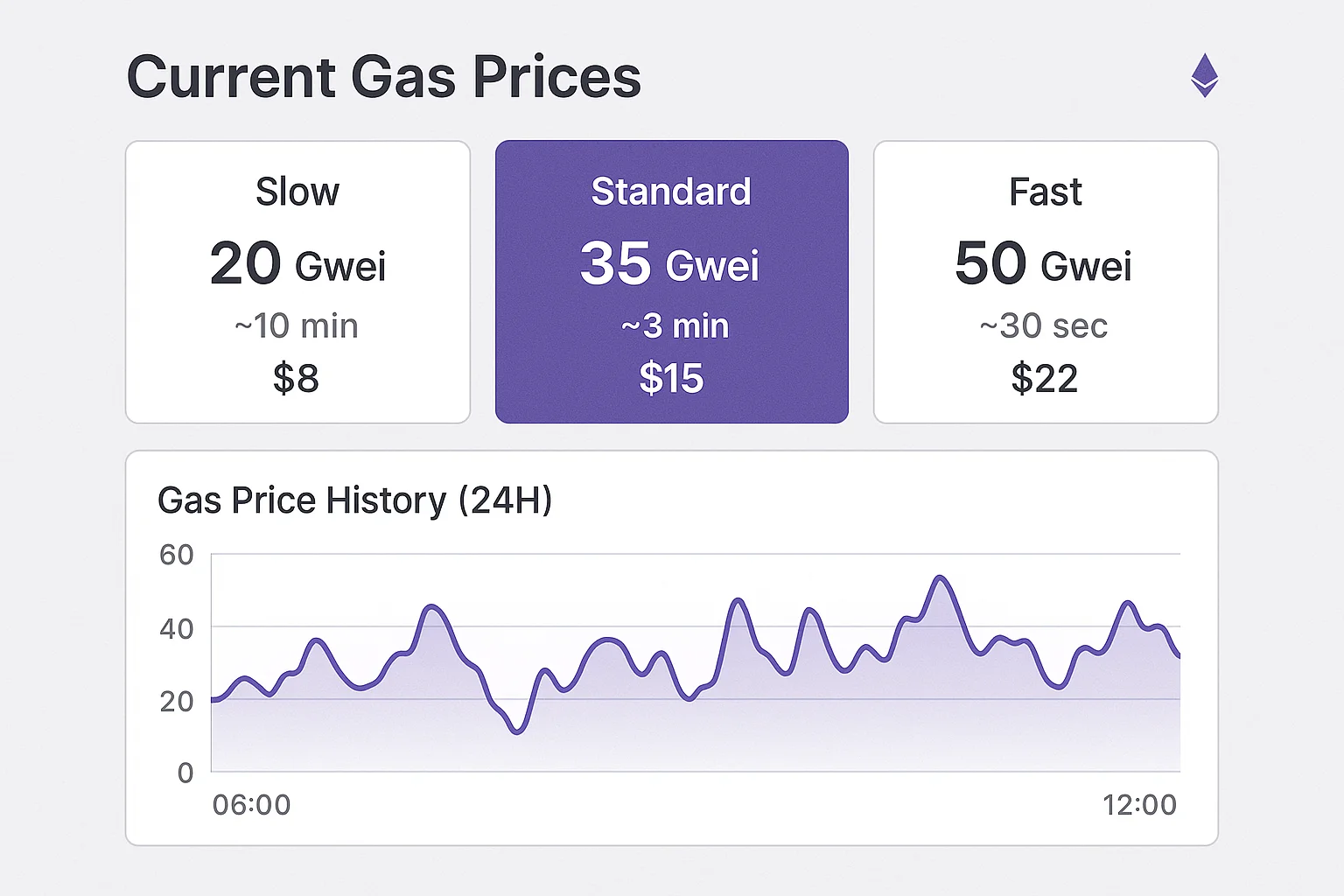The width and height of the screenshot is (1344, 896).
Task: Click the "$15" standard transaction cost
Action: 671,379
